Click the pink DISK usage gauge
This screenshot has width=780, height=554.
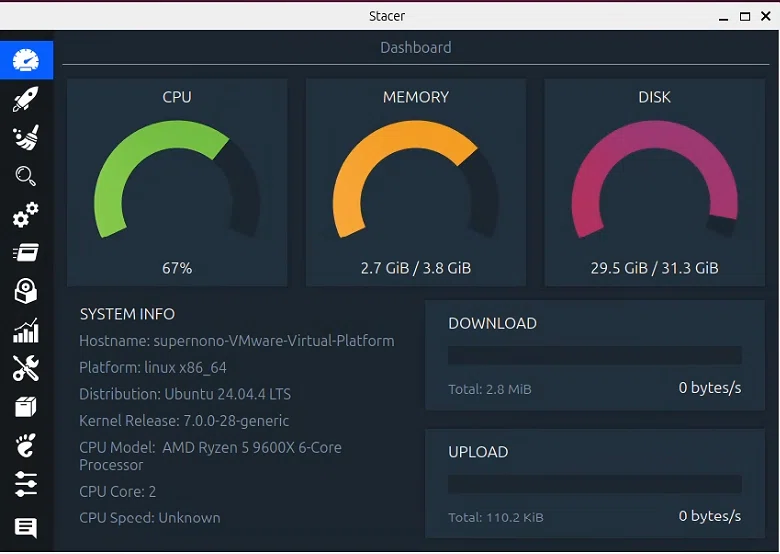pos(654,179)
